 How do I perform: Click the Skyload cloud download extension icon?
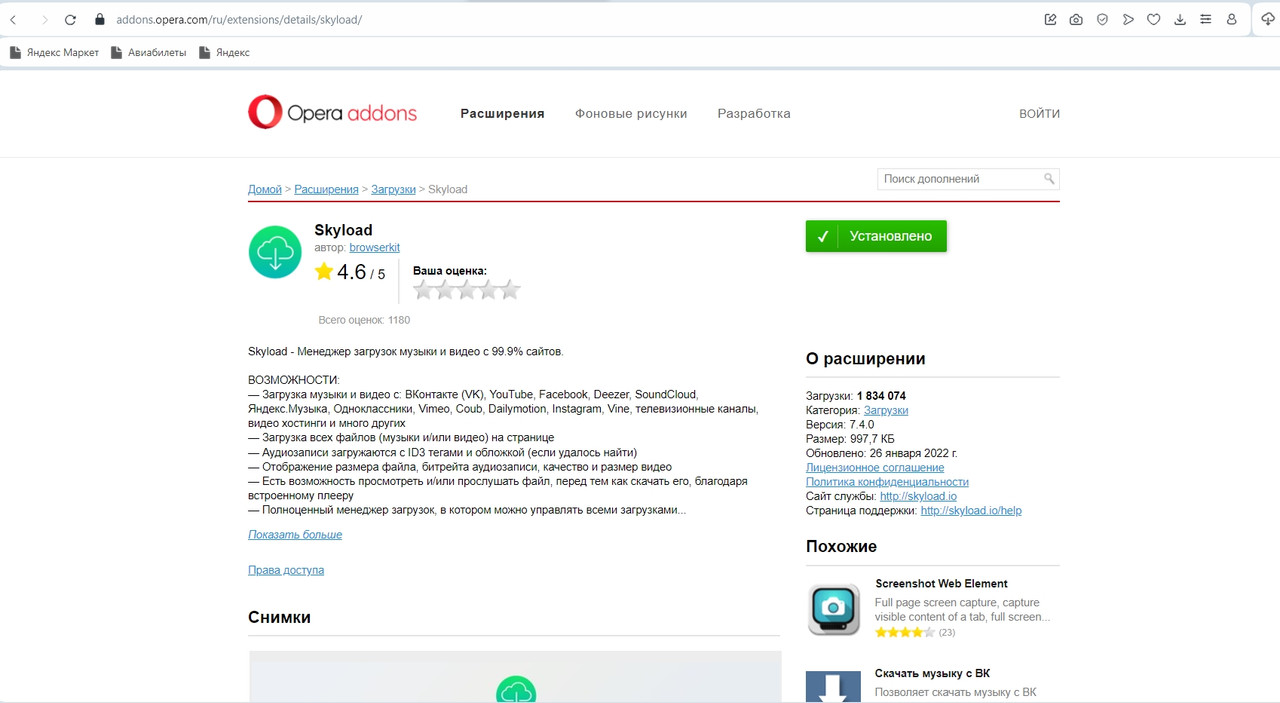1267,19
